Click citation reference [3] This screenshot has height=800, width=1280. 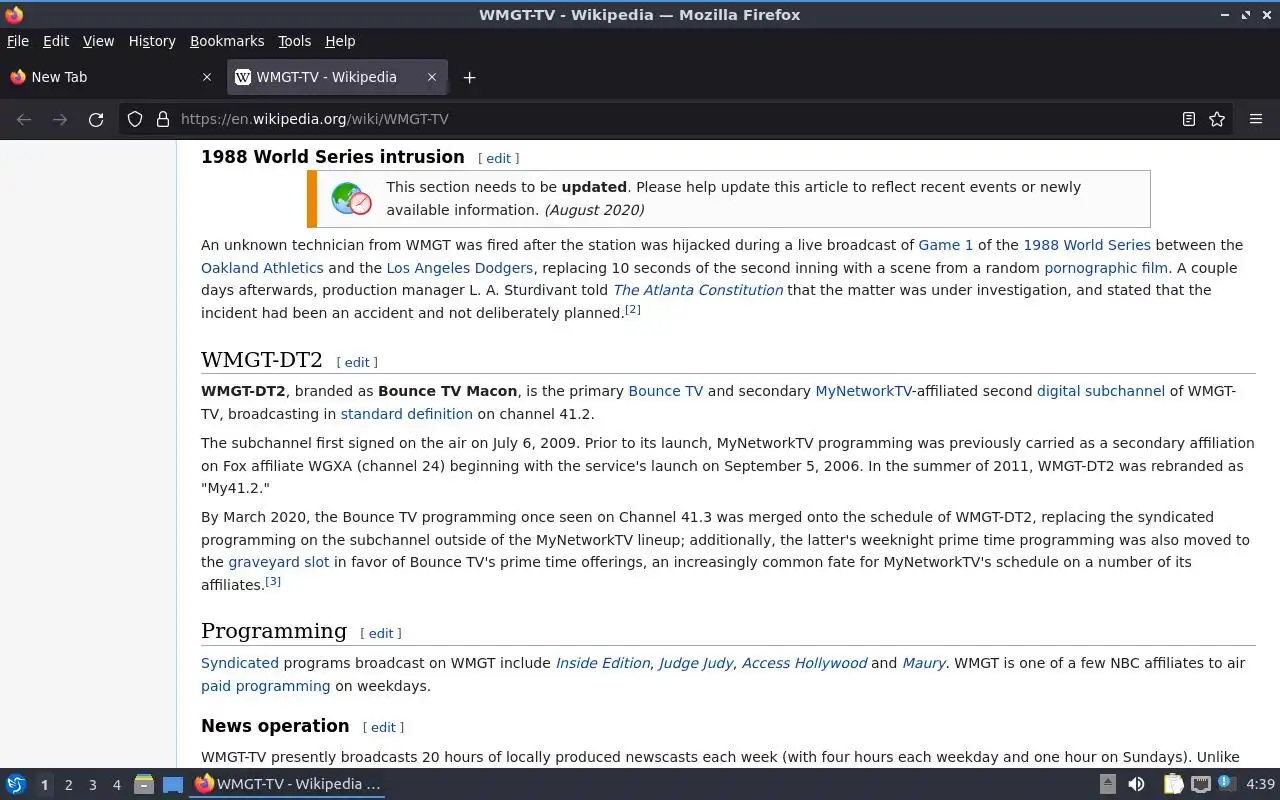[273, 582]
